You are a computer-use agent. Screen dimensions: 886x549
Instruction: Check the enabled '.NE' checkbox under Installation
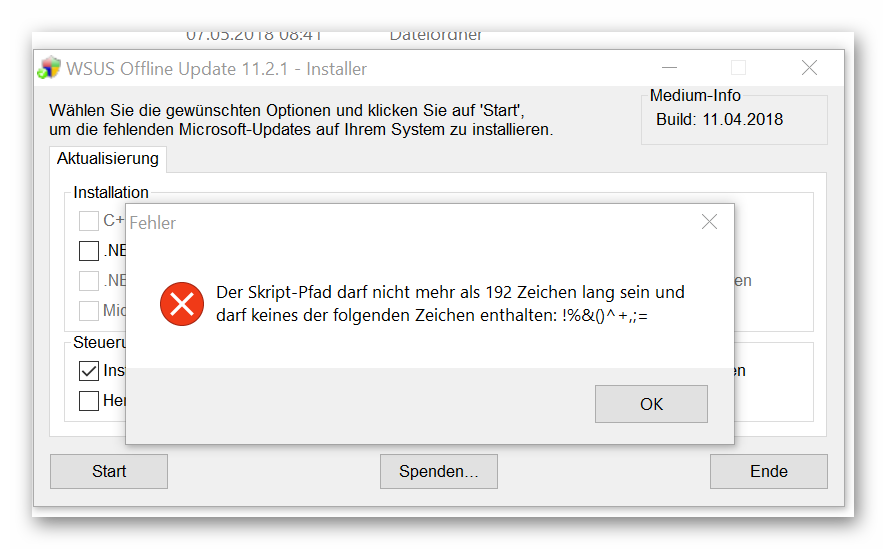[x=89, y=251]
